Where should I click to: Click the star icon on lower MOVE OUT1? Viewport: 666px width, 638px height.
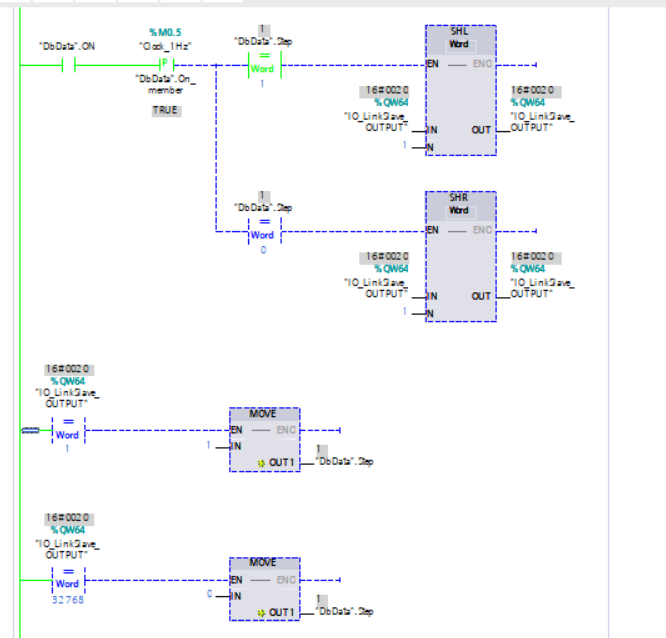coord(260,612)
